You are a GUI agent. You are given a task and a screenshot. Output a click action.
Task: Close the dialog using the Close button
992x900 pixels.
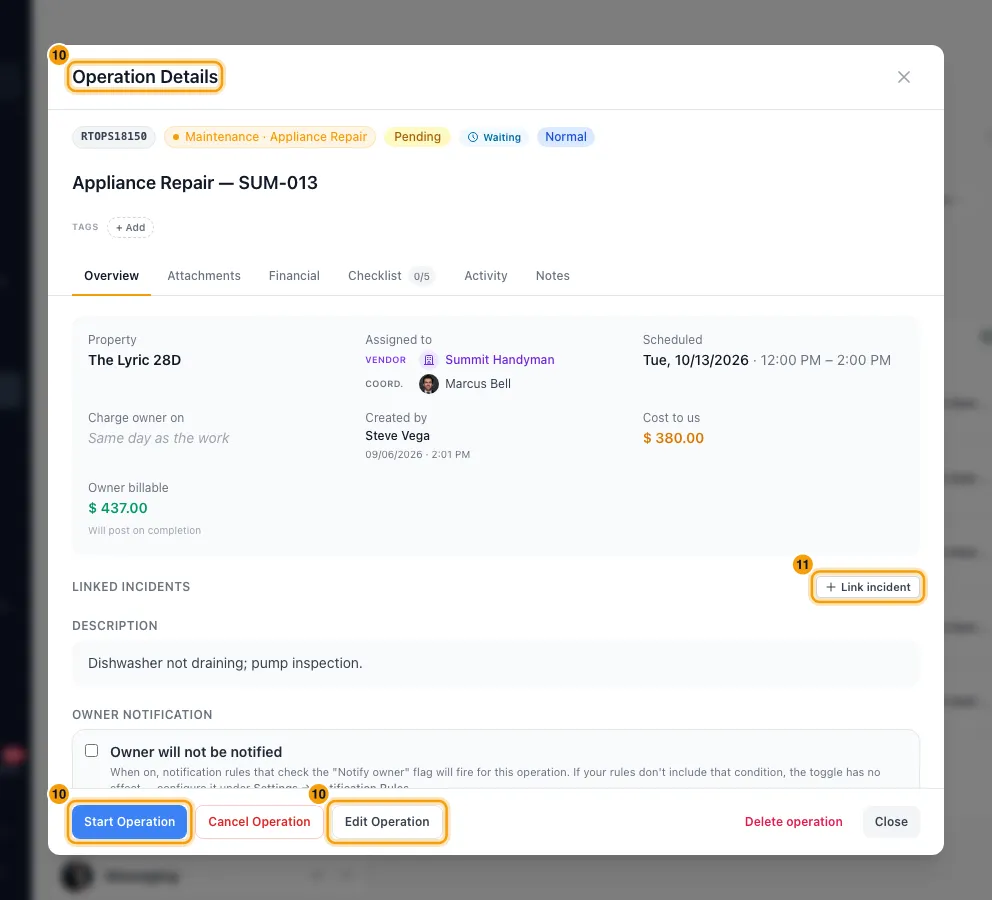click(891, 822)
